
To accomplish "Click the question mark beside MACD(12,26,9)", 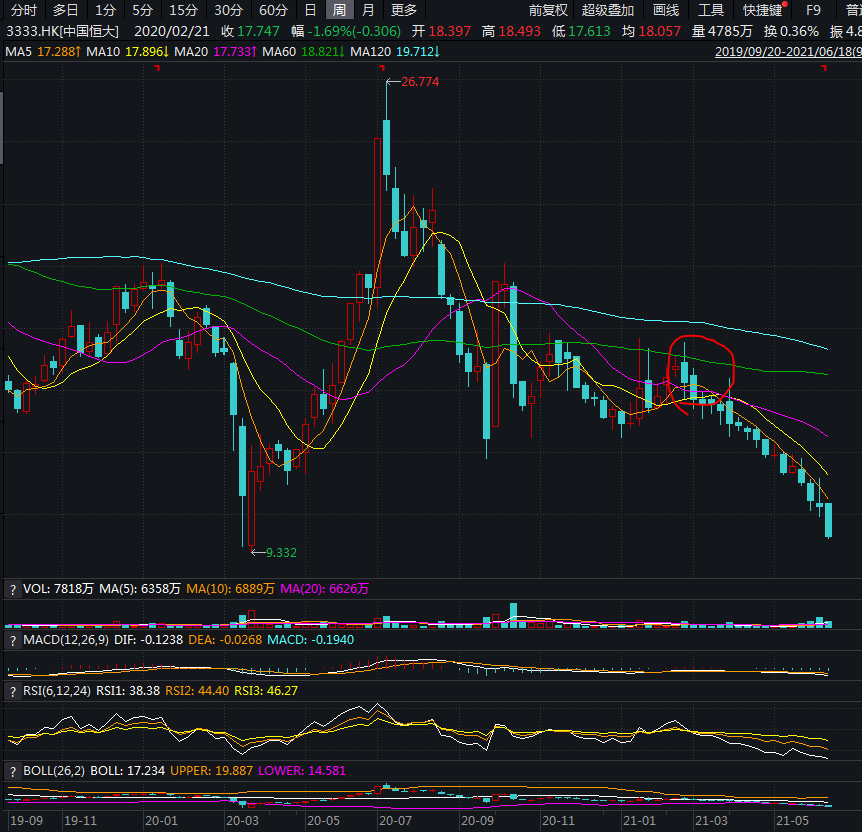I will point(13,639).
